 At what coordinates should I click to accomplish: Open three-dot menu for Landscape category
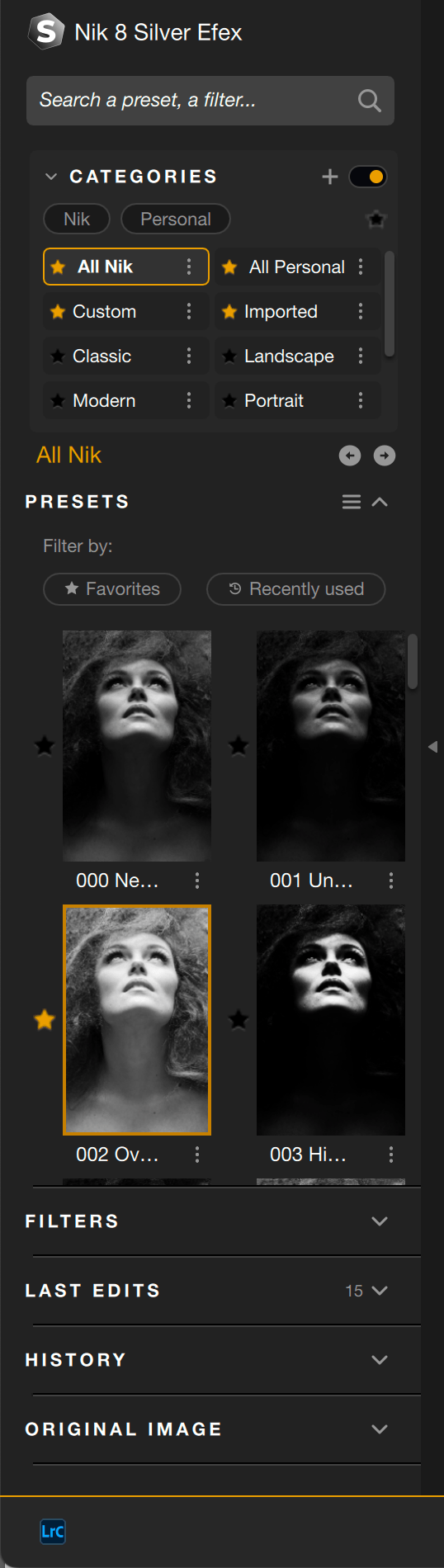click(361, 356)
